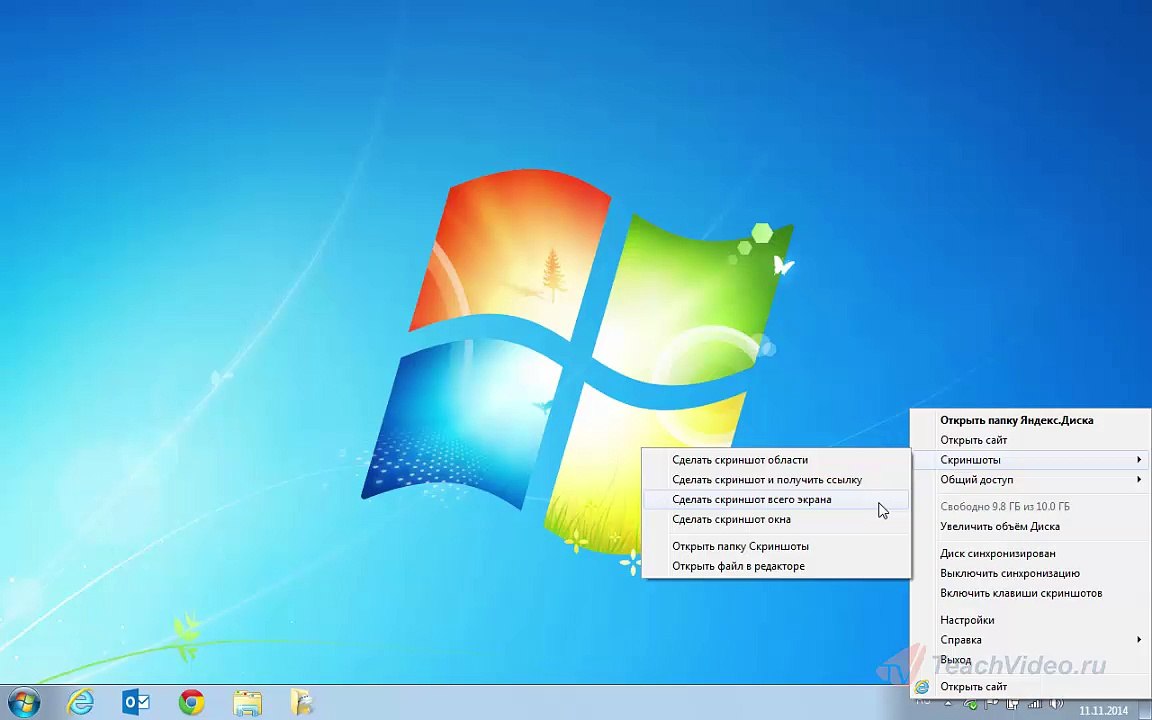This screenshot has width=1152, height=720.
Task: Open Windows Explorer libraries taskbar icon
Action: 248,703
